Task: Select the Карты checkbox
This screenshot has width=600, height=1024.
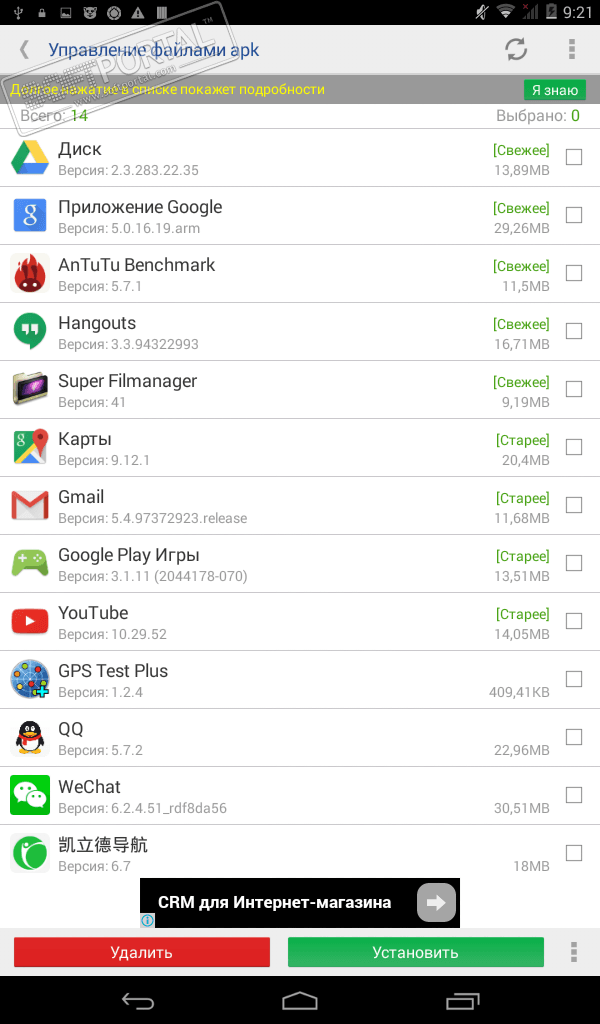Action: point(574,447)
